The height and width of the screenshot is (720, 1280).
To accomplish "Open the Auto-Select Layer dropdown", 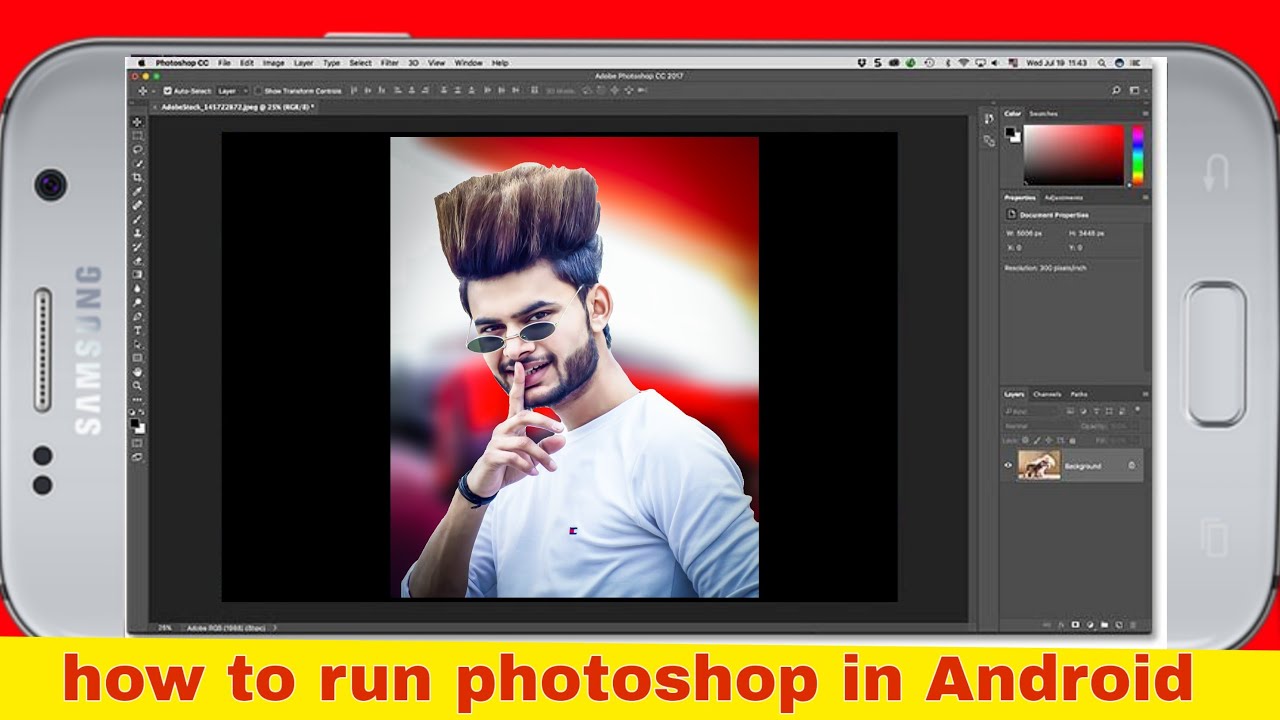I will (x=231, y=90).
